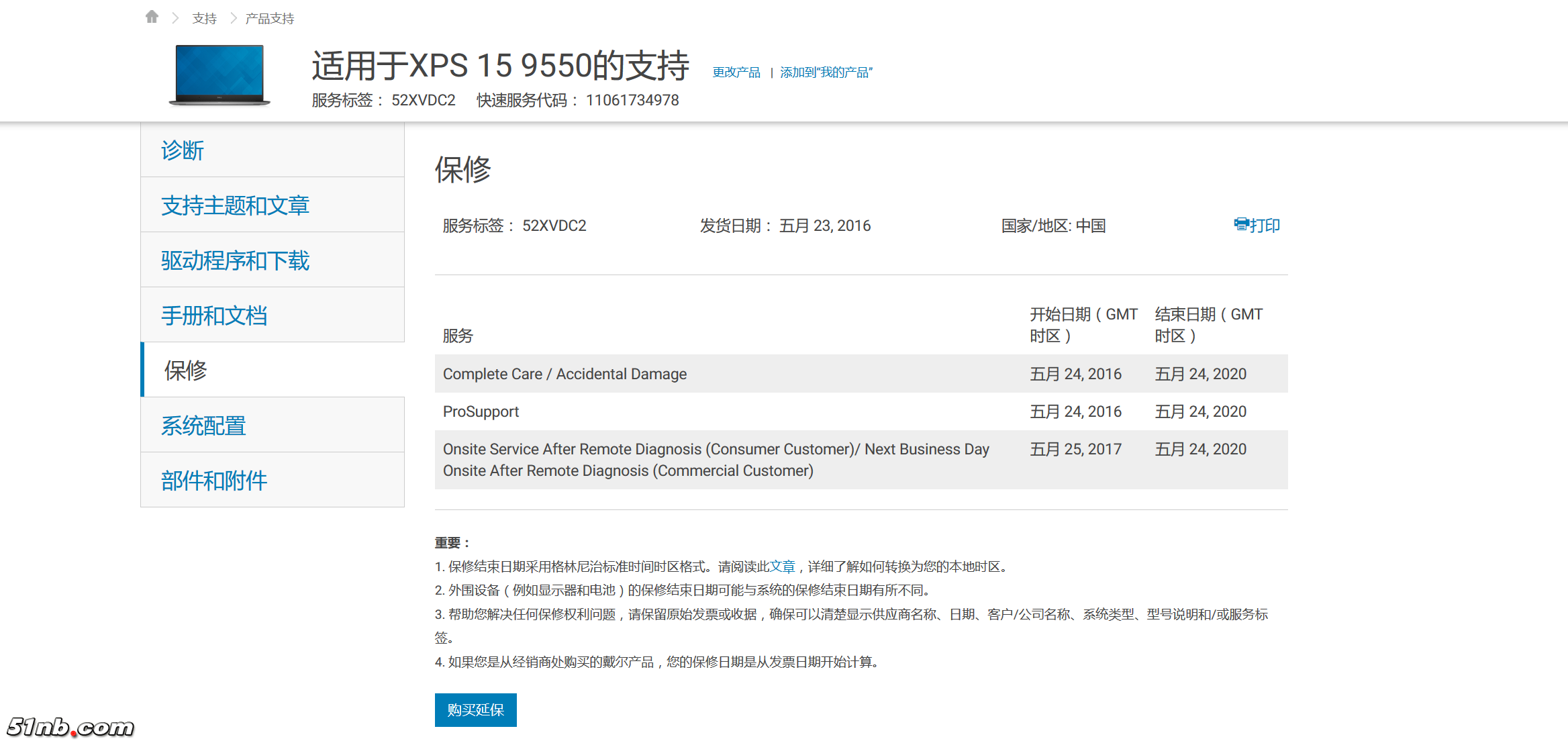Open 手册和文档 sidebar item
1568x743 pixels.
coord(214,315)
